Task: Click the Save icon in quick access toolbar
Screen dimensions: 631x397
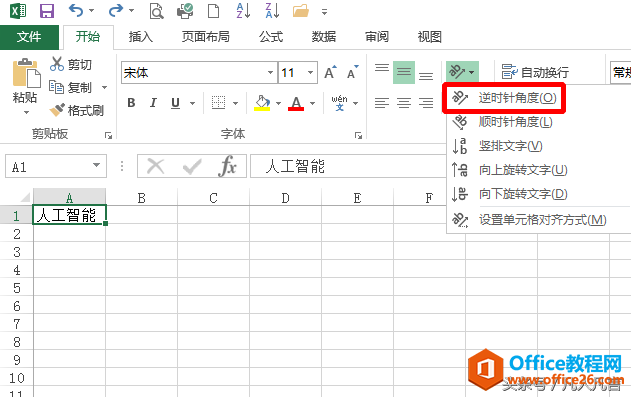Action: (x=47, y=11)
